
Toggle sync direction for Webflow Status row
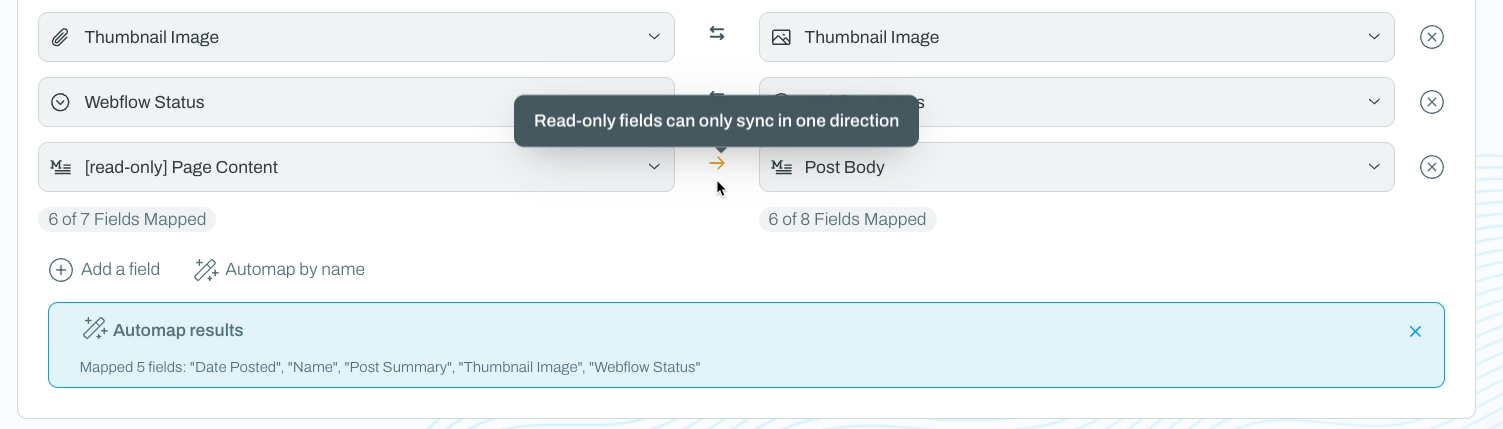point(717,97)
